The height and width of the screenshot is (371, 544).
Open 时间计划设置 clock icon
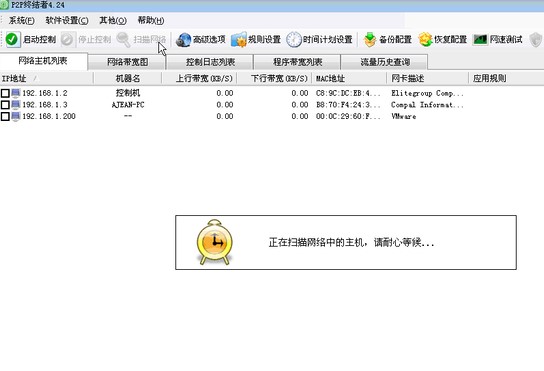[294, 40]
